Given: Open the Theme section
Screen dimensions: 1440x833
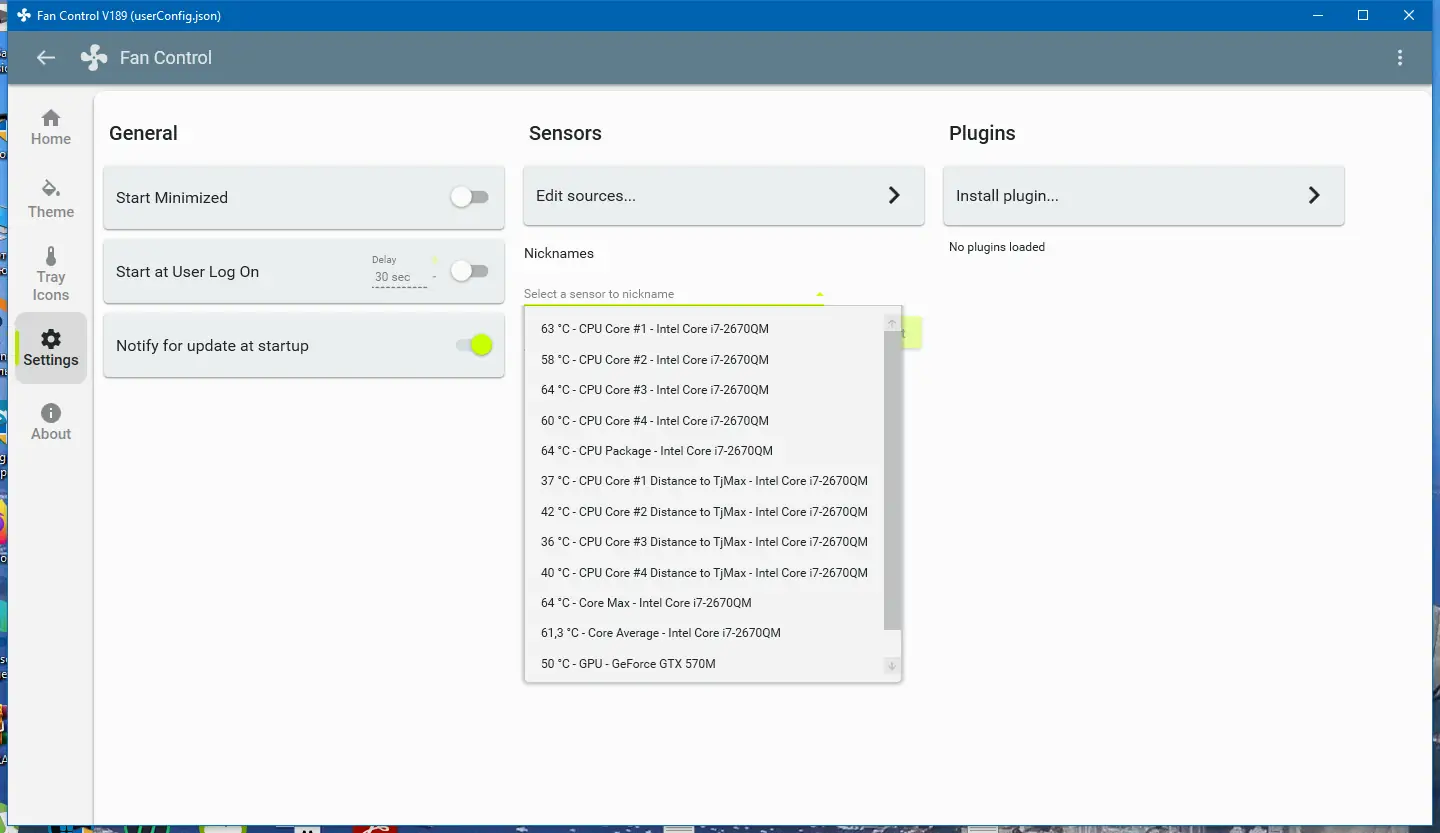Looking at the screenshot, I should (x=51, y=199).
